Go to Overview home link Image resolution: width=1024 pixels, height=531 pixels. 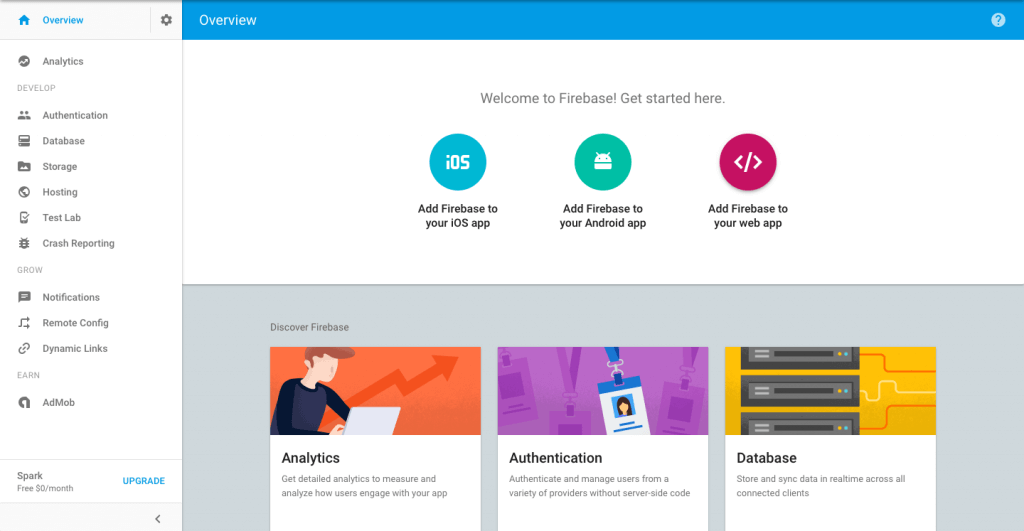(x=63, y=20)
